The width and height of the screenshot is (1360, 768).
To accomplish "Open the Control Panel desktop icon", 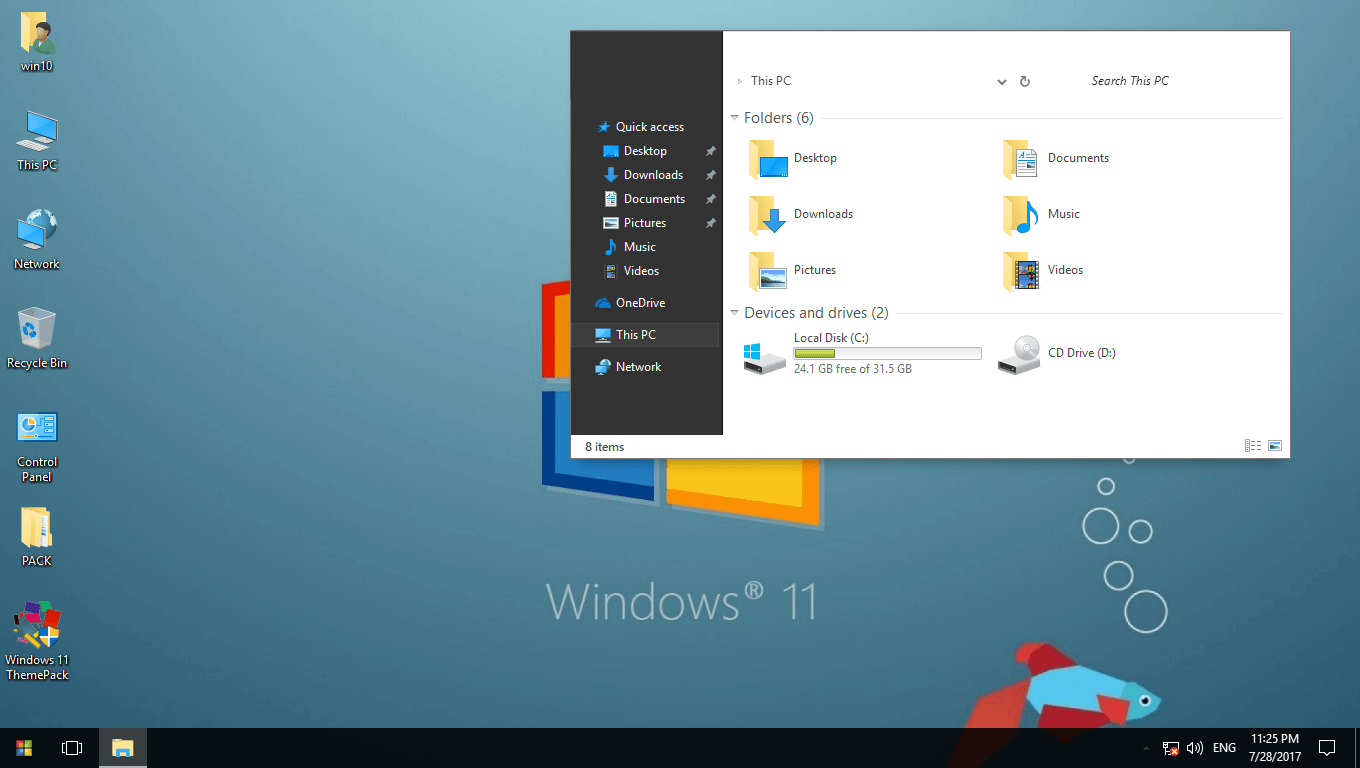I will click(x=37, y=446).
